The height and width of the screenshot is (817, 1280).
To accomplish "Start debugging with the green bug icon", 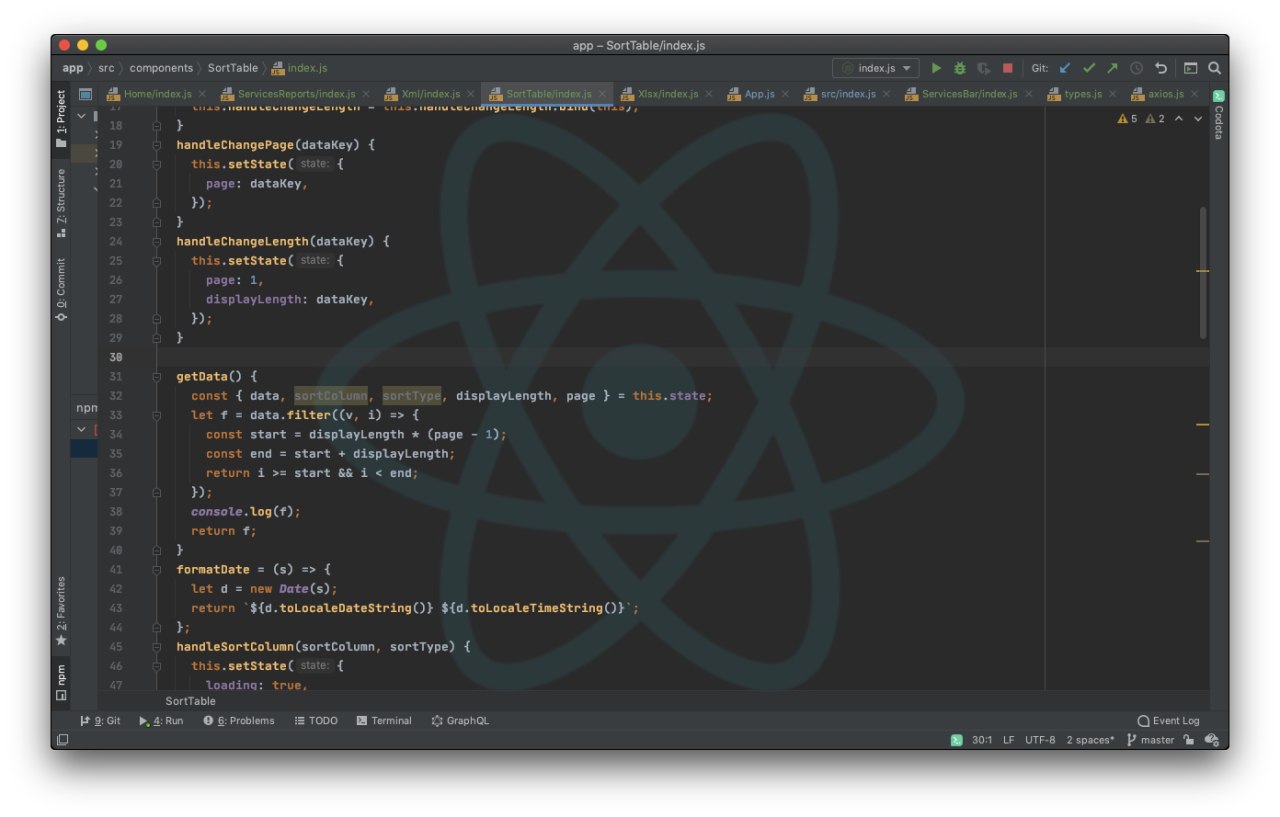I will tap(960, 68).
